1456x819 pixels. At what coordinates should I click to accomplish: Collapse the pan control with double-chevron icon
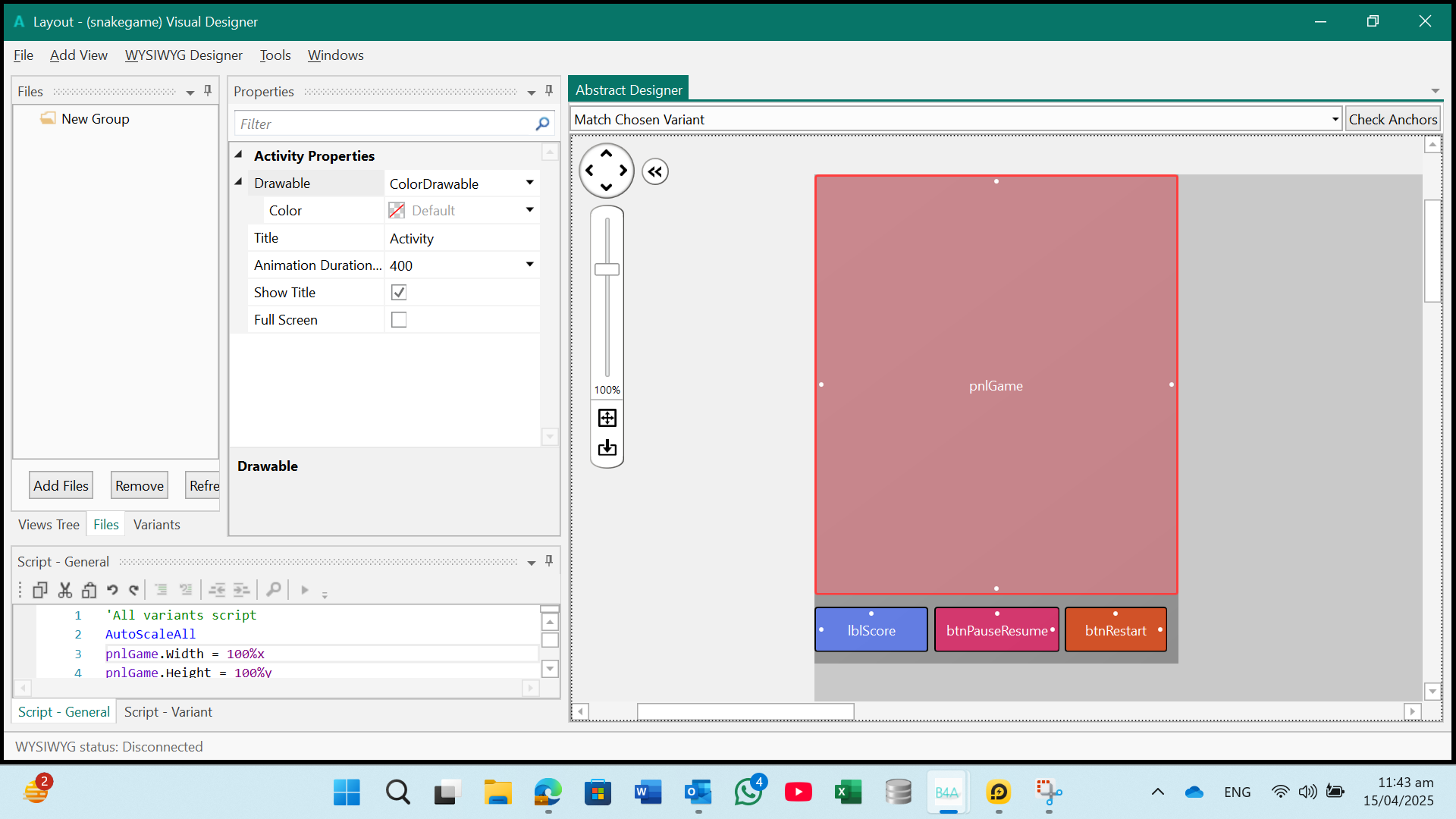(655, 171)
